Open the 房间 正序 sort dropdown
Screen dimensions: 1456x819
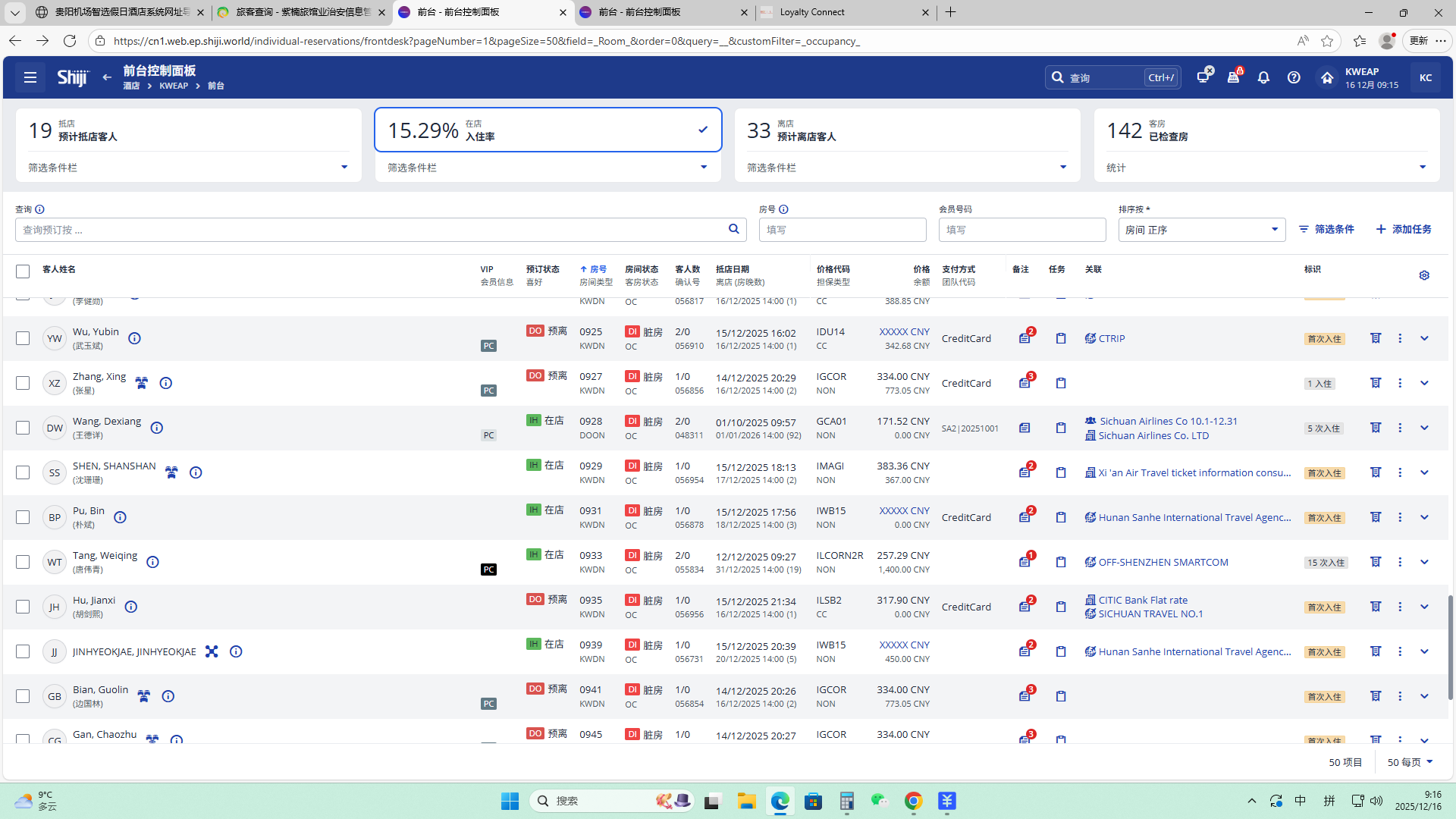1201,230
